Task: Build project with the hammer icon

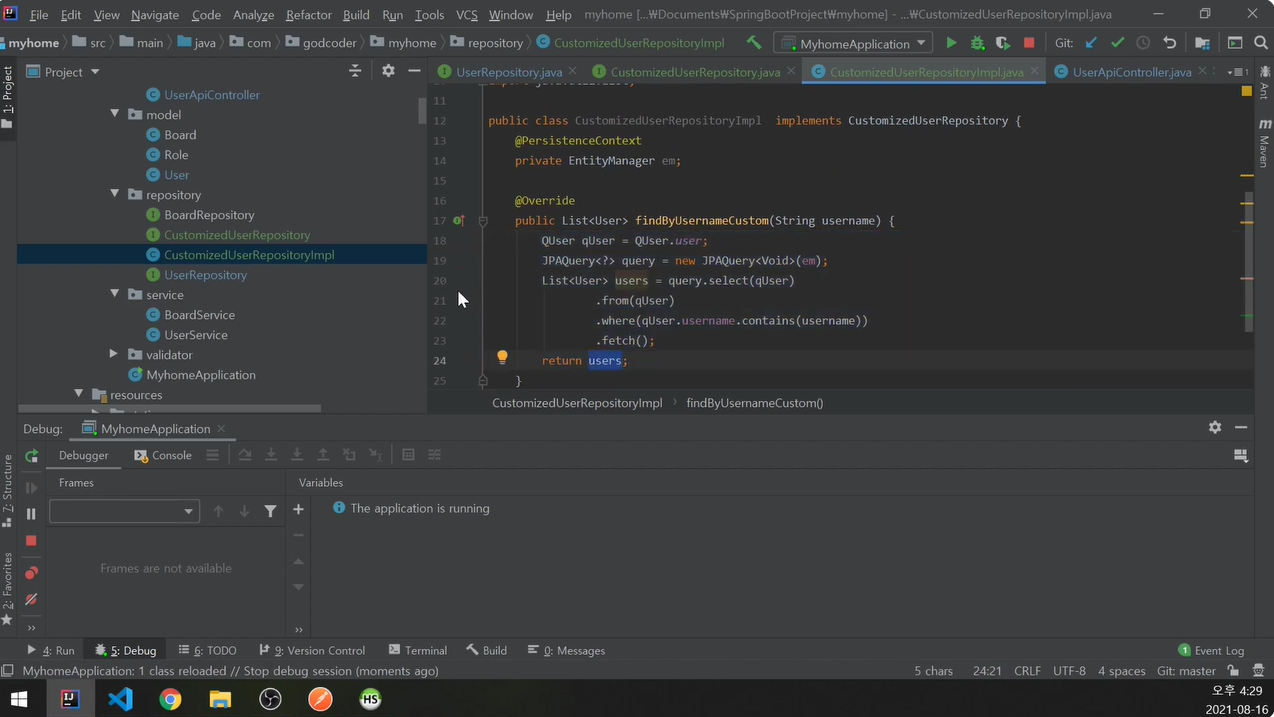Action: coord(754,43)
